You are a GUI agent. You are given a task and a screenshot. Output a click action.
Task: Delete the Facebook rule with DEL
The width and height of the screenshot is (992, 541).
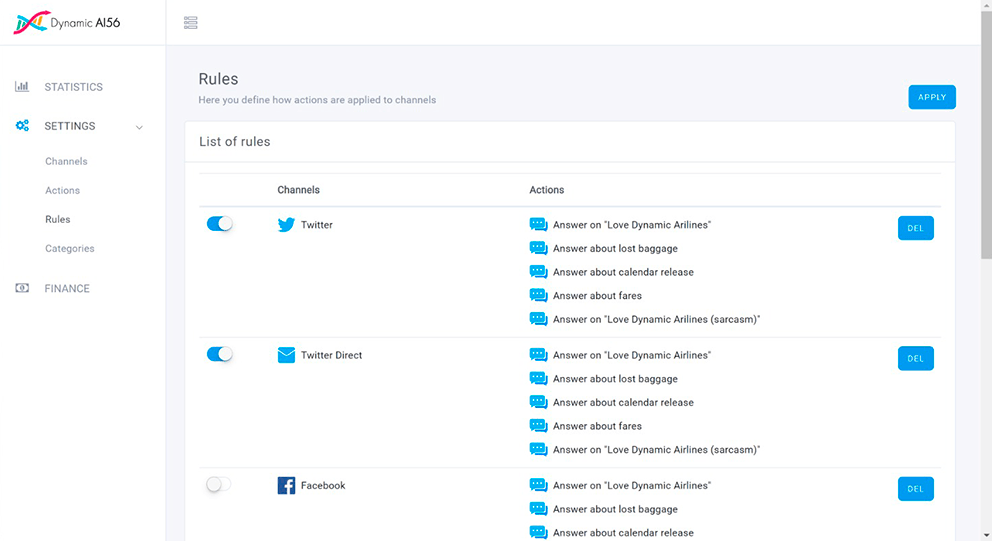[x=915, y=489]
